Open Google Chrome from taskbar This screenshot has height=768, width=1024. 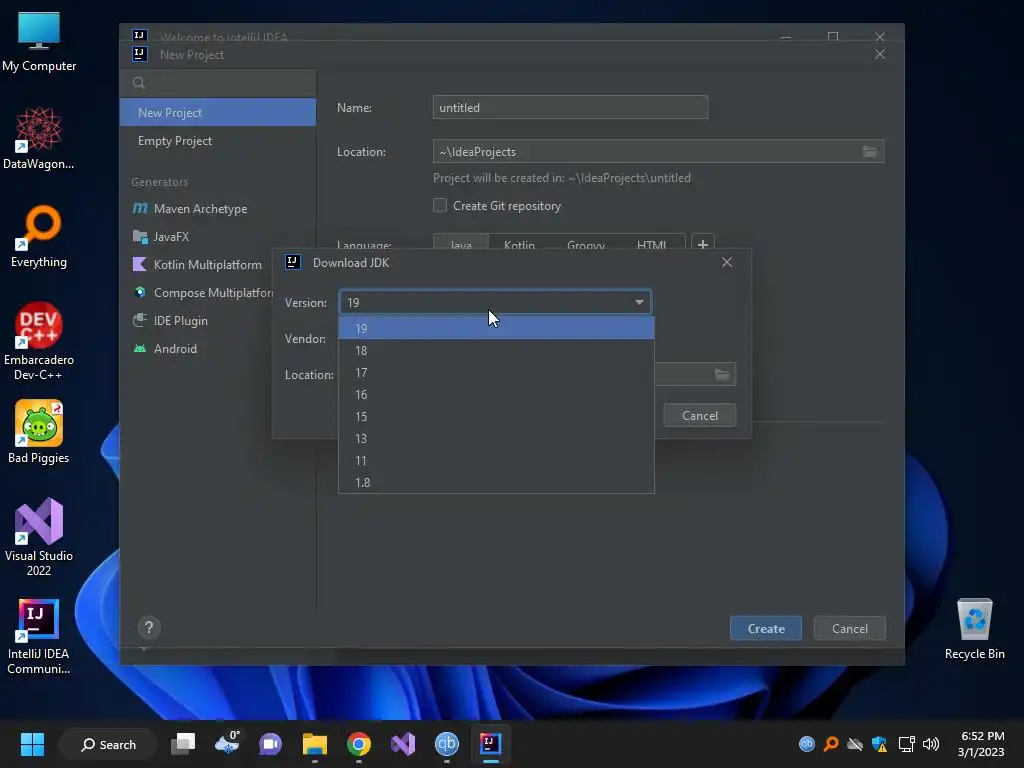tap(359, 744)
